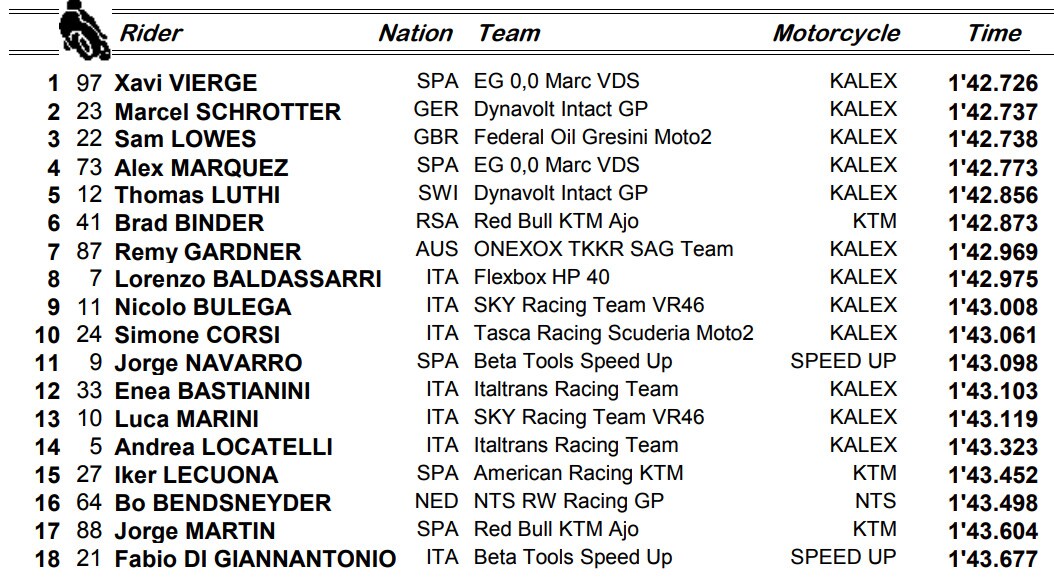Click the Motorcycle column header

pyautogui.click(x=836, y=33)
